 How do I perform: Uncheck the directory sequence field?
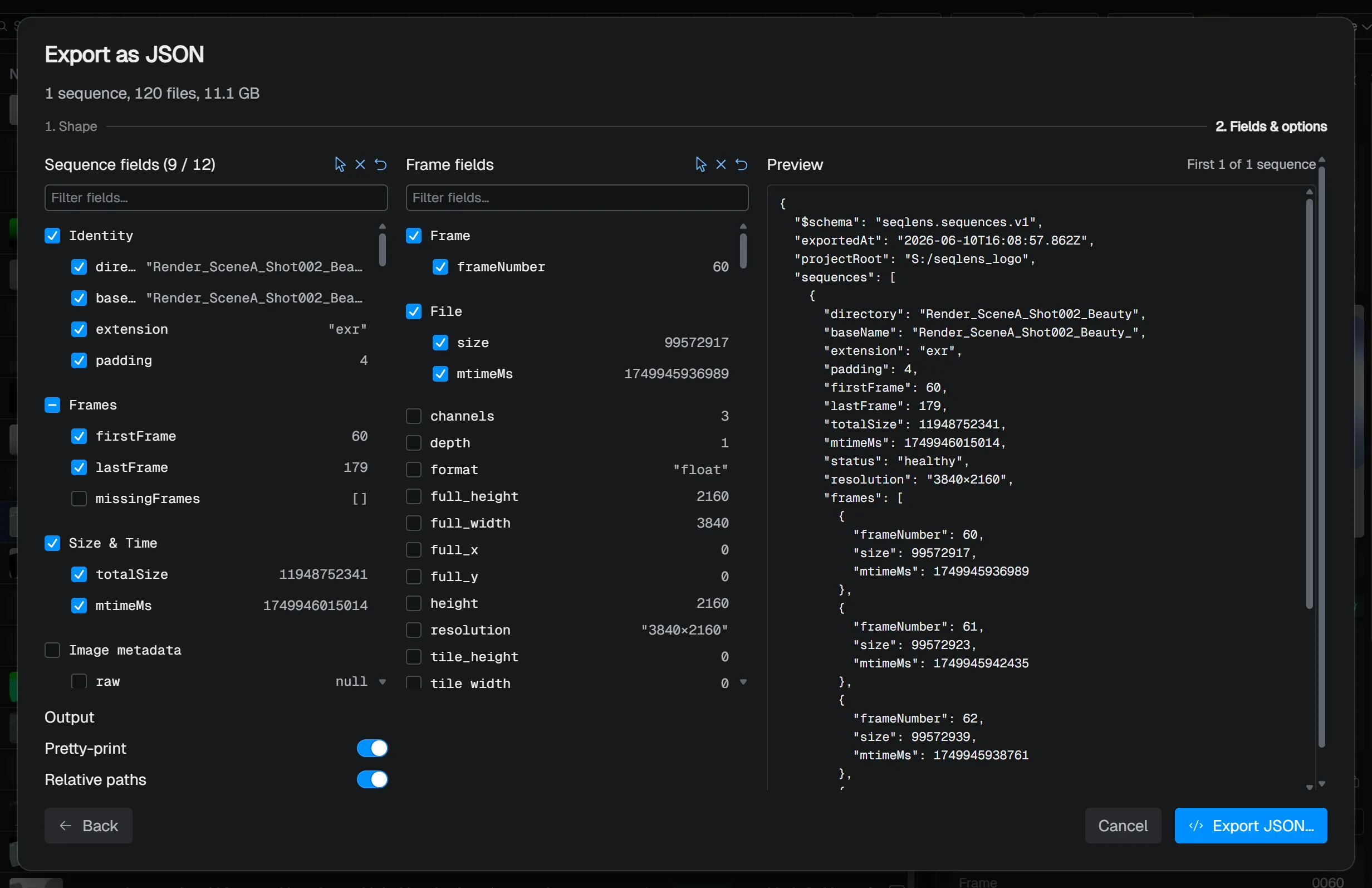[x=79, y=267]
